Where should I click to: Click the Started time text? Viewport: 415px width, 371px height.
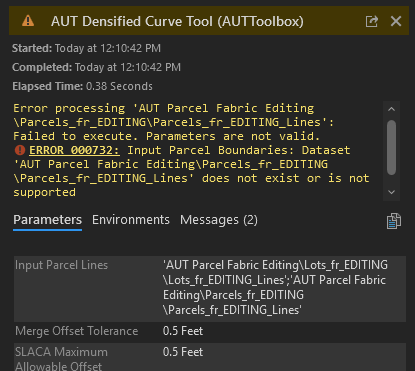coord(86,48)
